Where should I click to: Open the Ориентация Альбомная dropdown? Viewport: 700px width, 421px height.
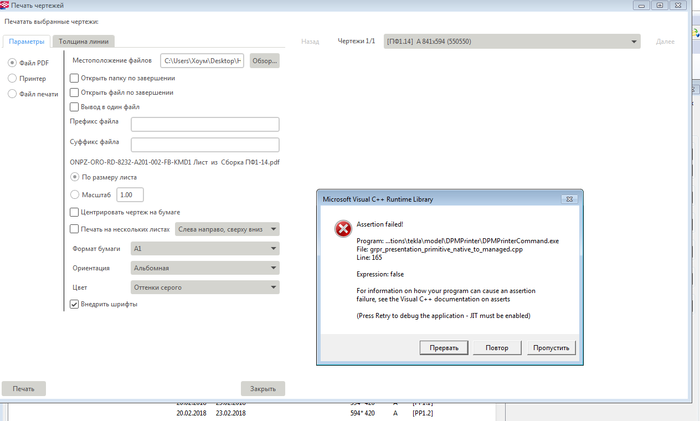(205, 268)
